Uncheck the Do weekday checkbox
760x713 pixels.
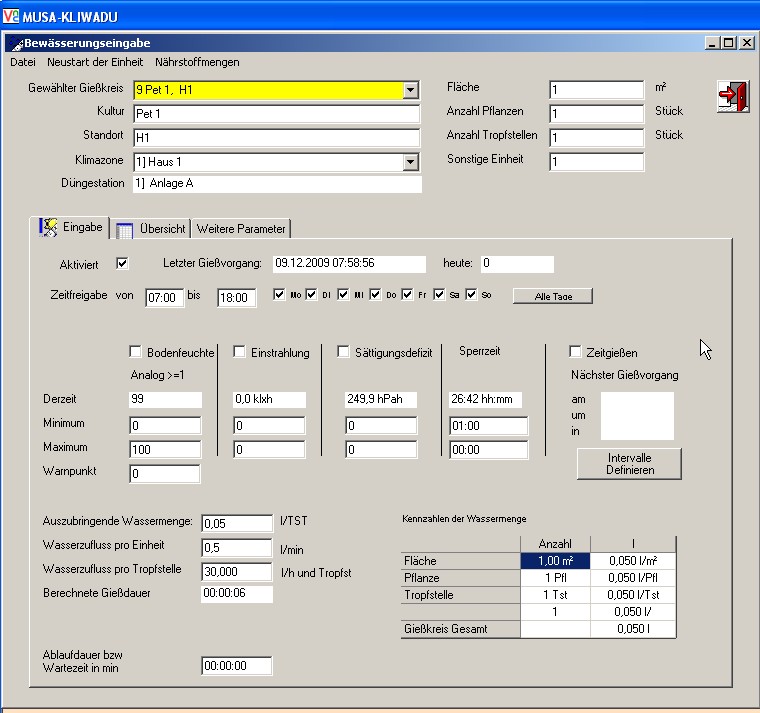(375, 294)
